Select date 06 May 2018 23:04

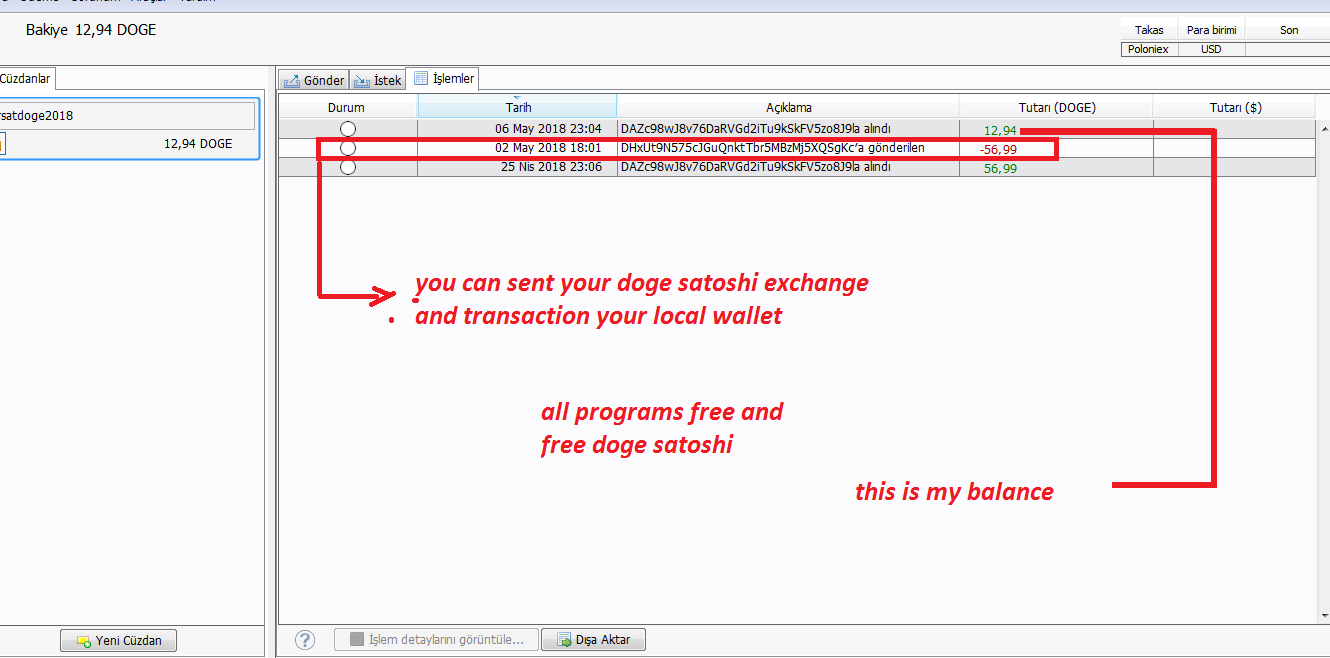(x=548, y=129)
